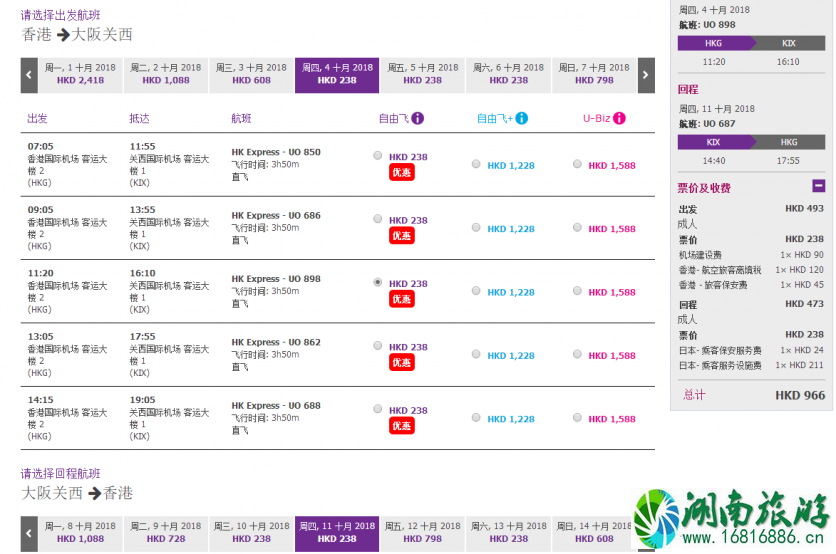Choose departure date 周六 6 十月 HKD 238
The width and height of the screenshot is (836, 554).
click(x=508, y=75)
